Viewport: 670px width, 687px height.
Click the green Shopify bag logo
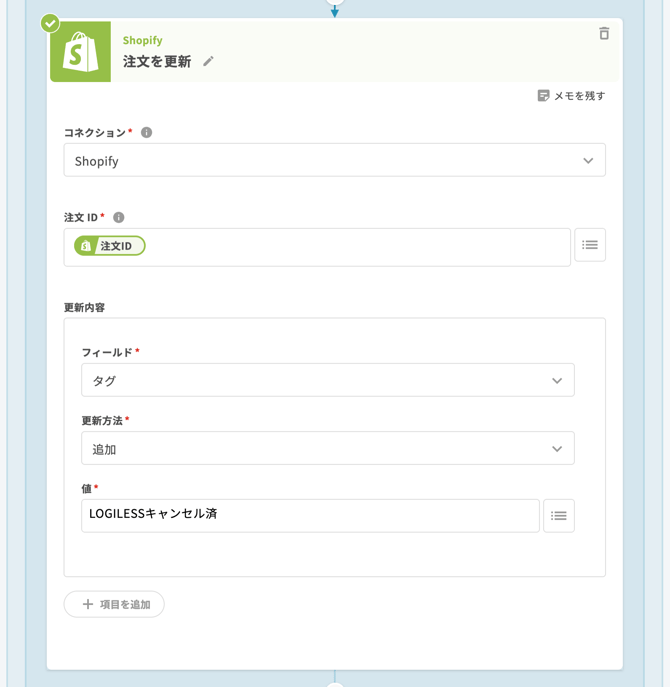[81, 53]
